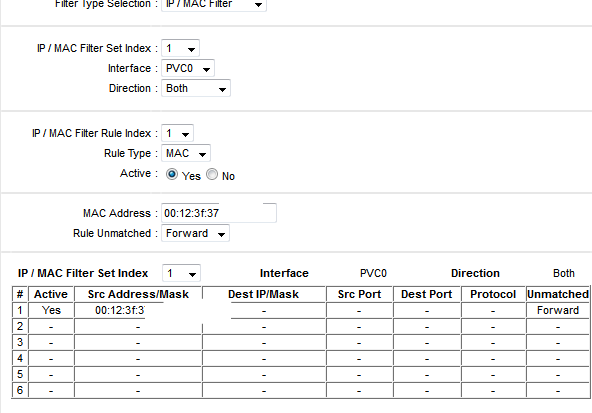Open the IP / MAC Filter Set Index dropdown

[180, 48]
